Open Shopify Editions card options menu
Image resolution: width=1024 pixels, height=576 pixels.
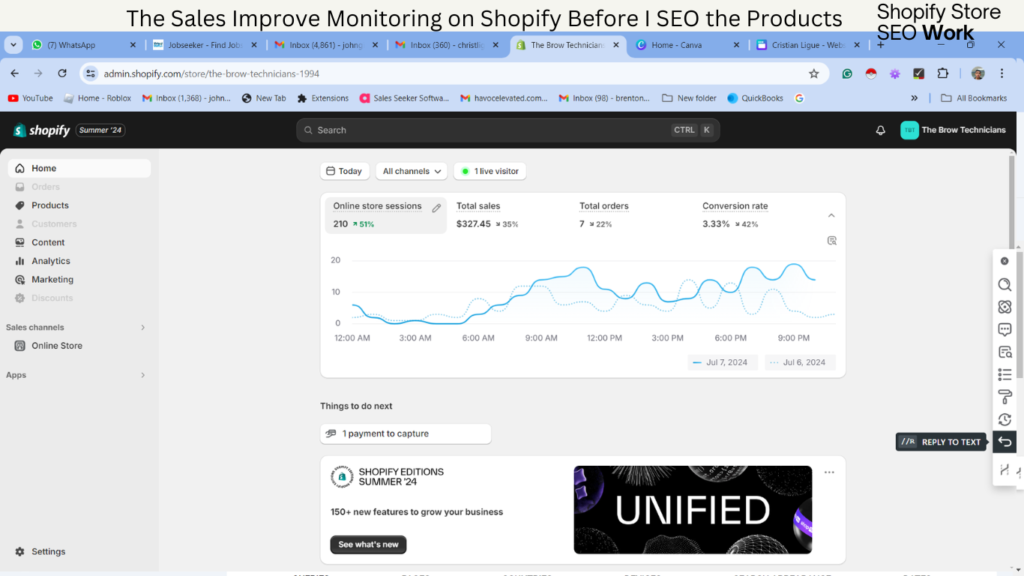829,472
